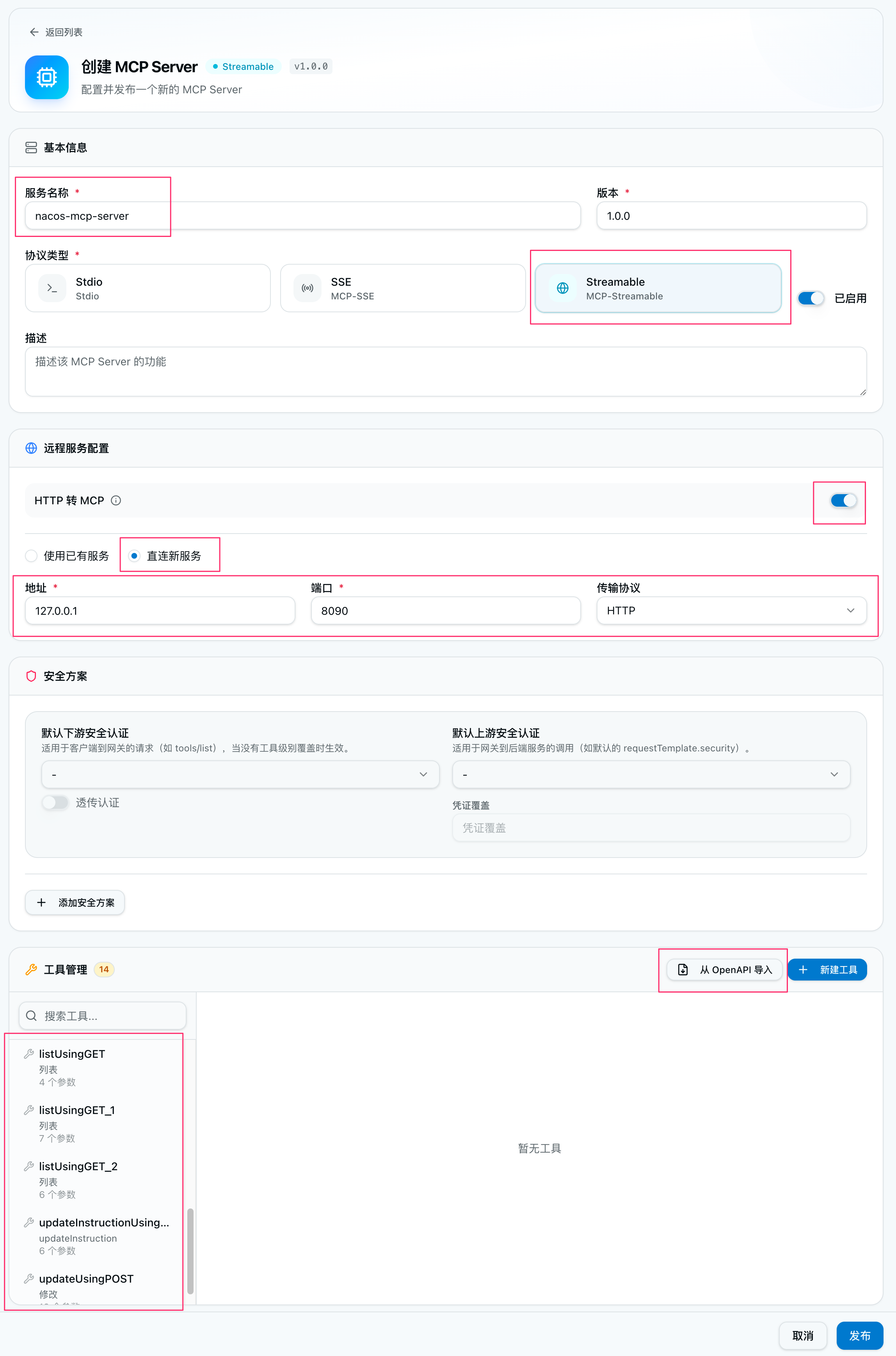Click the 描述 textarea
The height and width of the screenshot is (1356, 896).
tap(446, 372)
